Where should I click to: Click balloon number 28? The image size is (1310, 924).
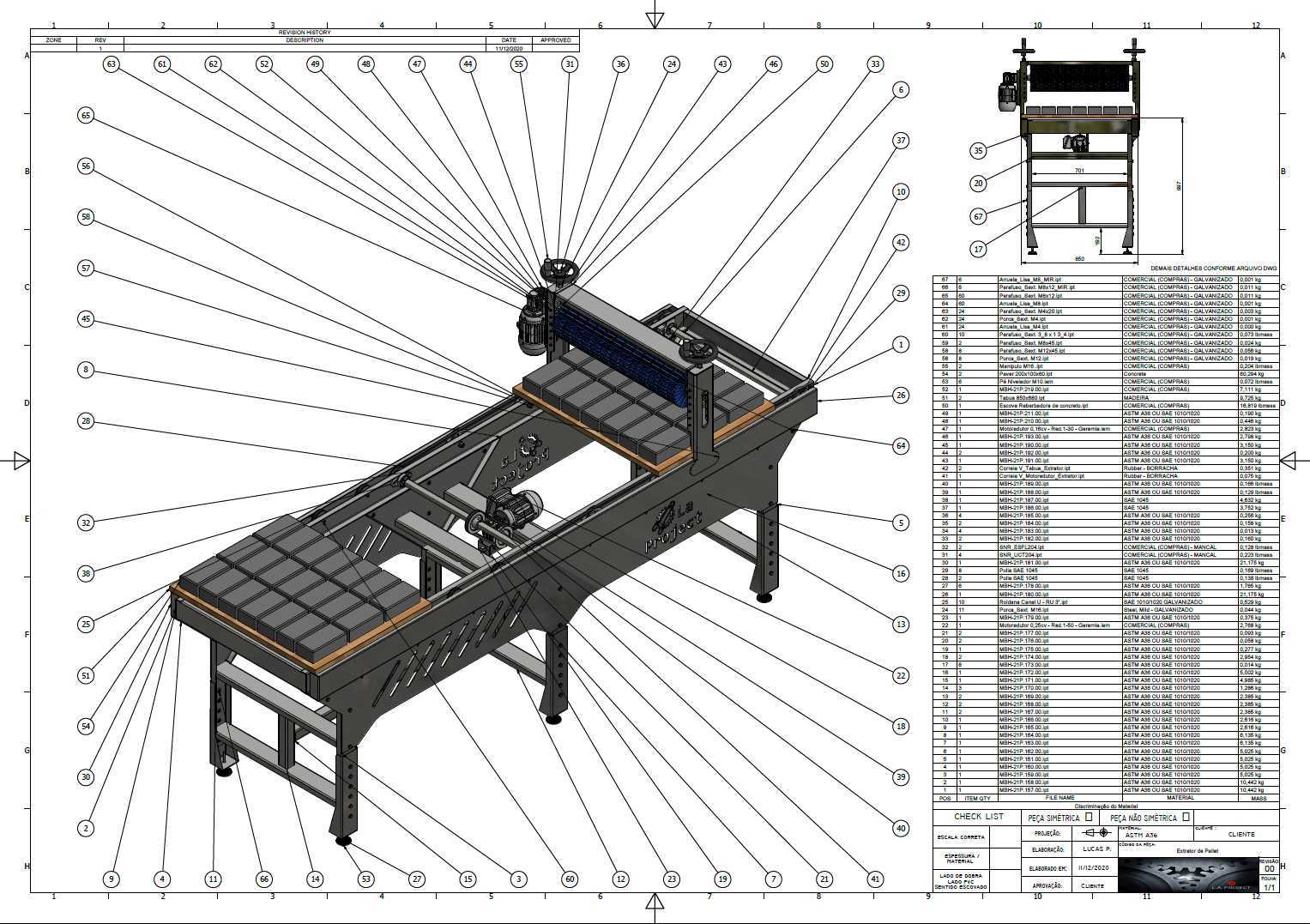85,420
